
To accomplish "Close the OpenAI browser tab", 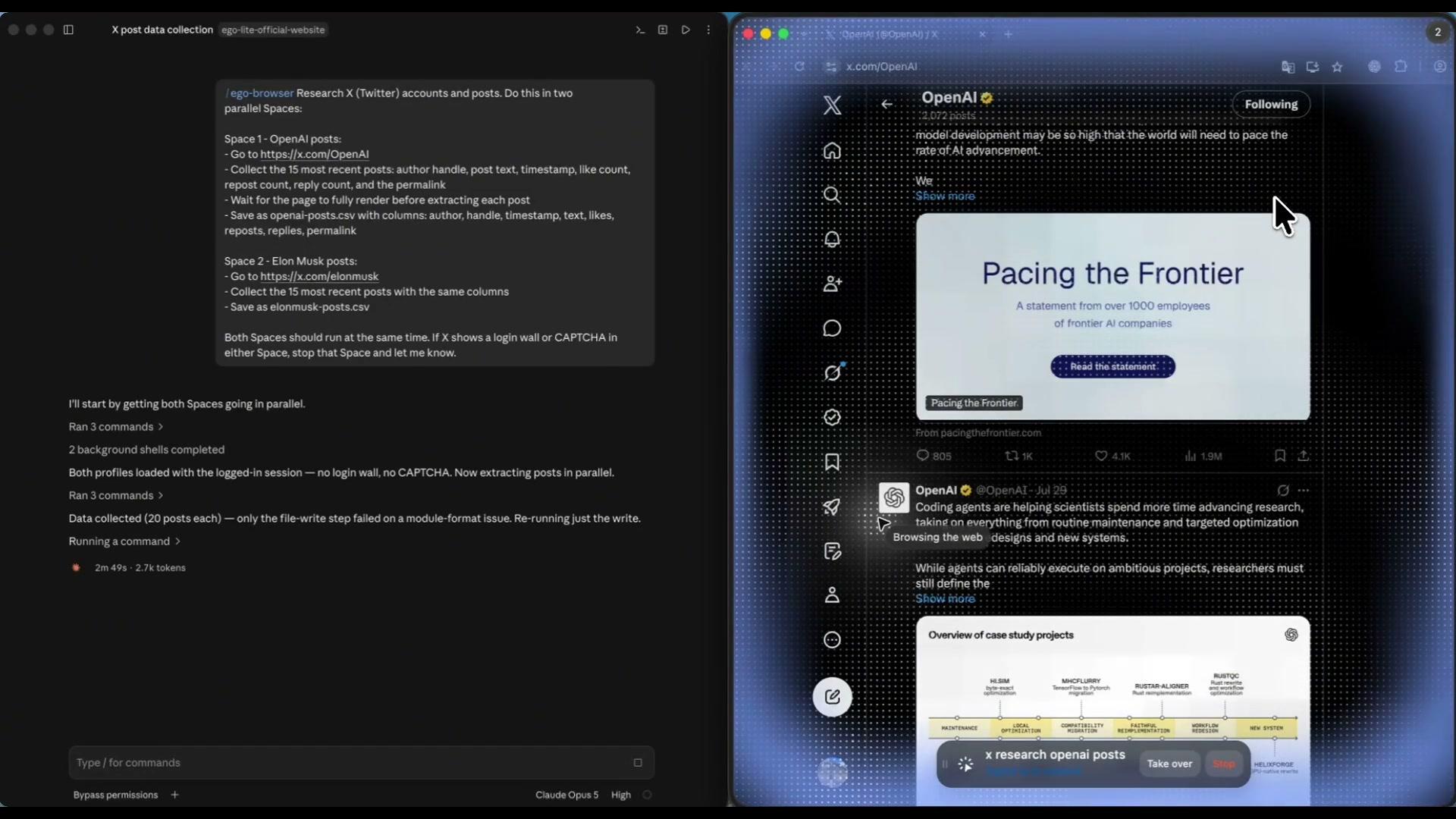I will point(982,34).
